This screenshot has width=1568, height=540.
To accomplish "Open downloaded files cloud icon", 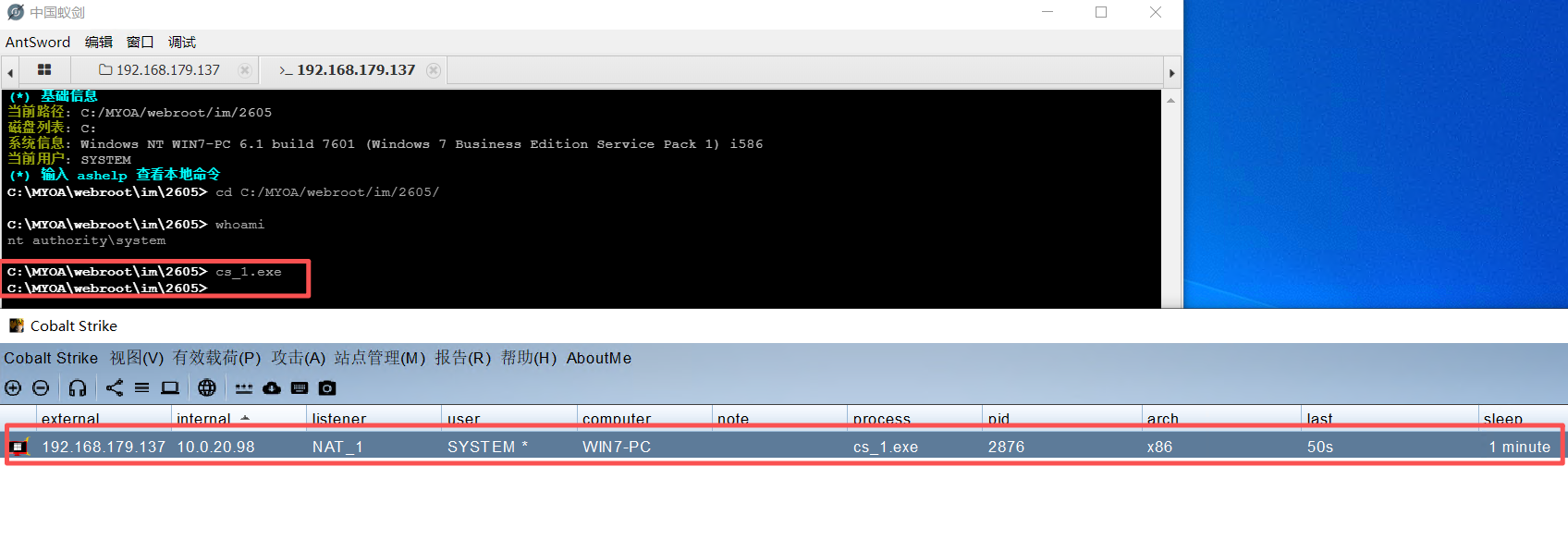I will (x=272, y=388).
